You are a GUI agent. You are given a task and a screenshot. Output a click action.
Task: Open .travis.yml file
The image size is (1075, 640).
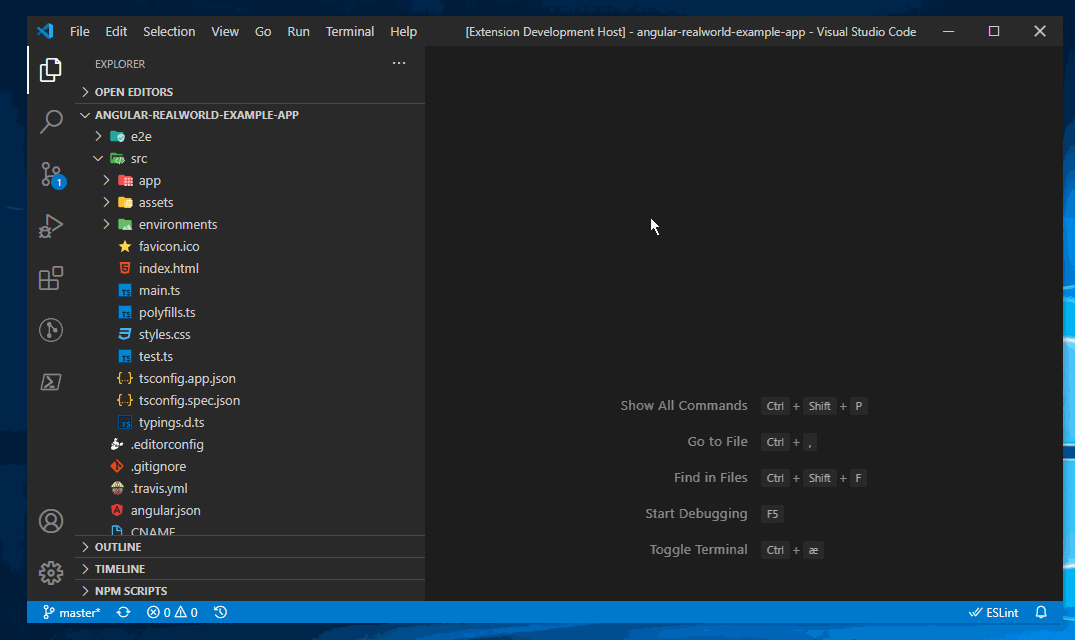pos(250,489)
